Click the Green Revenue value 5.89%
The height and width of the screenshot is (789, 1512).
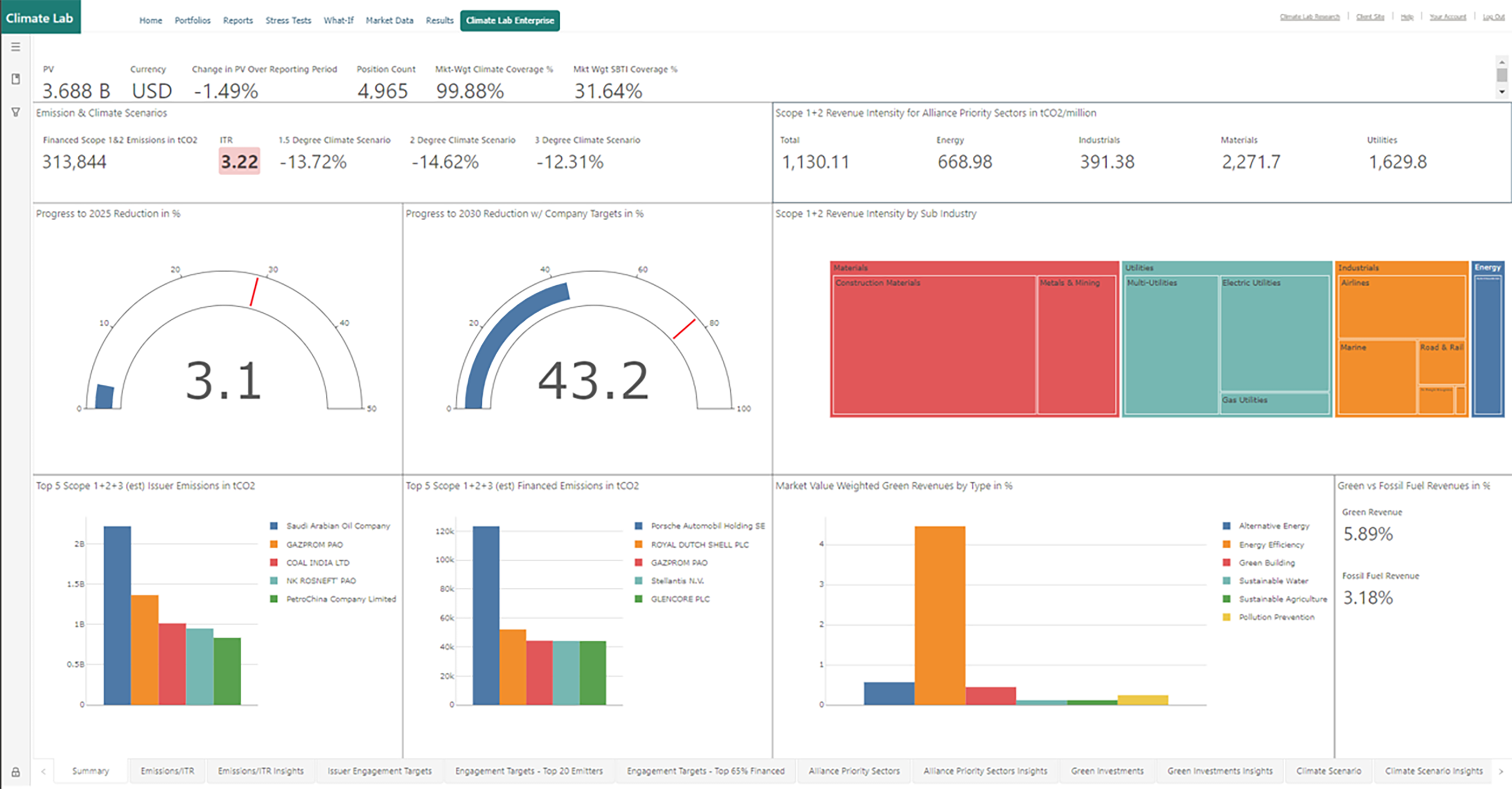tap(1368, 534)
